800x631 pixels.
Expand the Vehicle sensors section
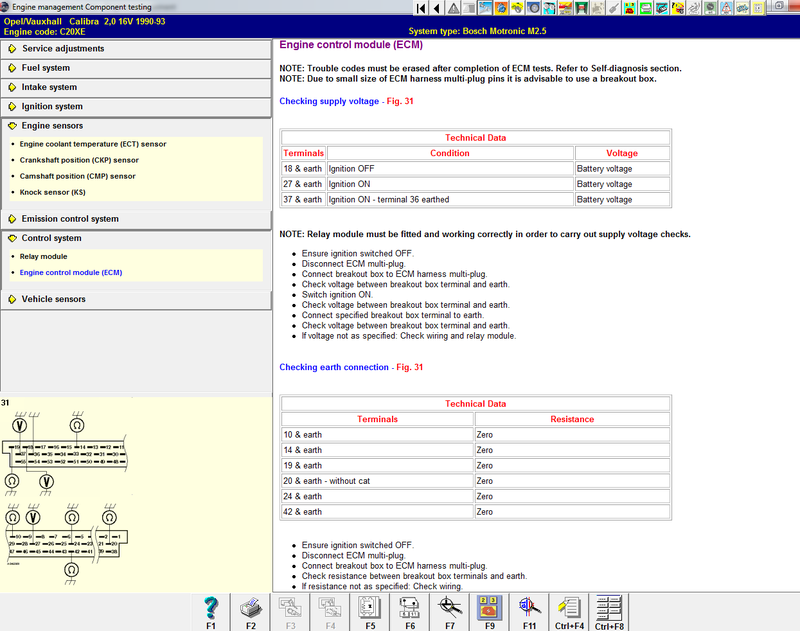pos(136,299)
